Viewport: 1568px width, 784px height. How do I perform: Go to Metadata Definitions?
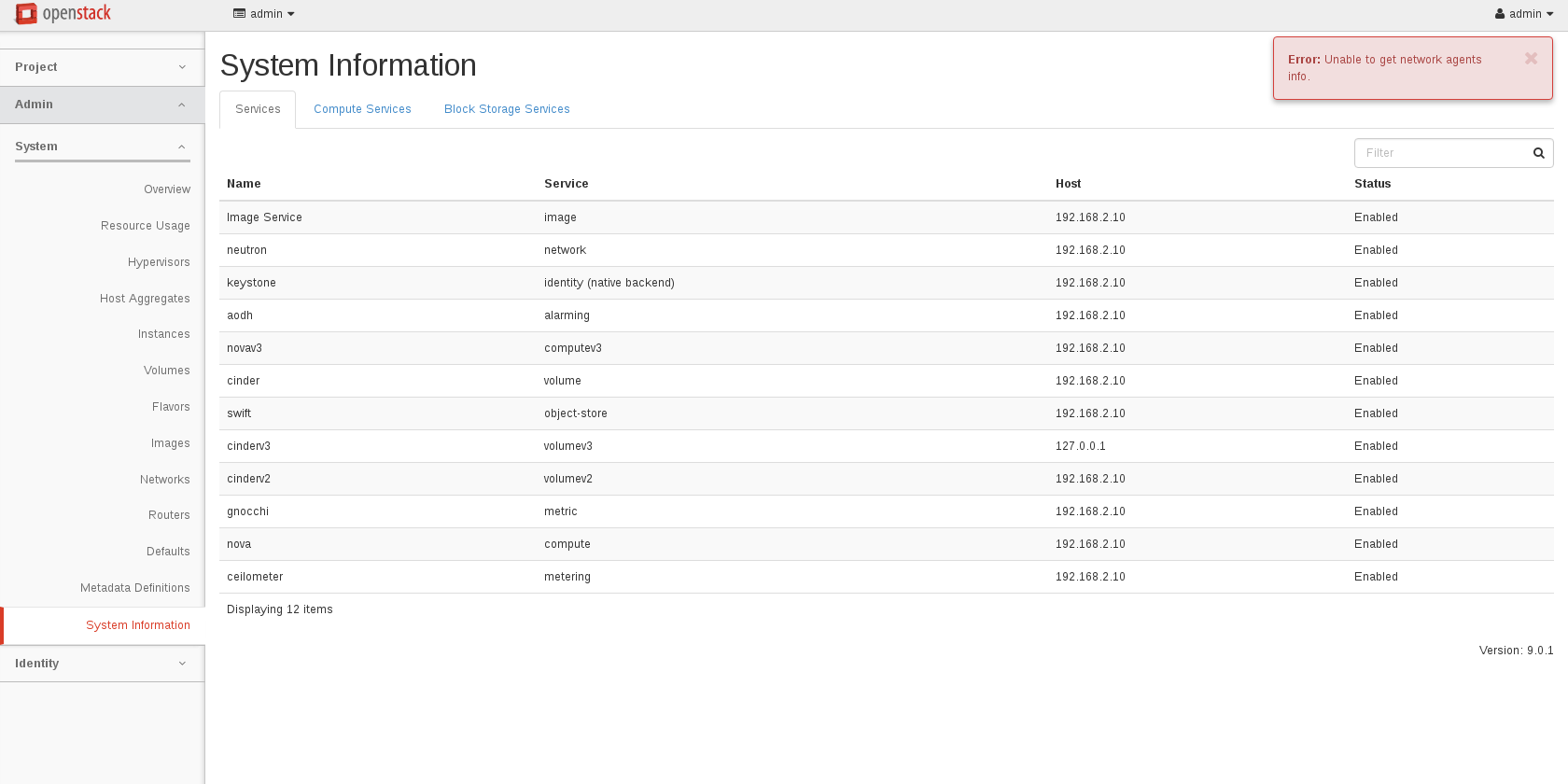pos(135,588)
